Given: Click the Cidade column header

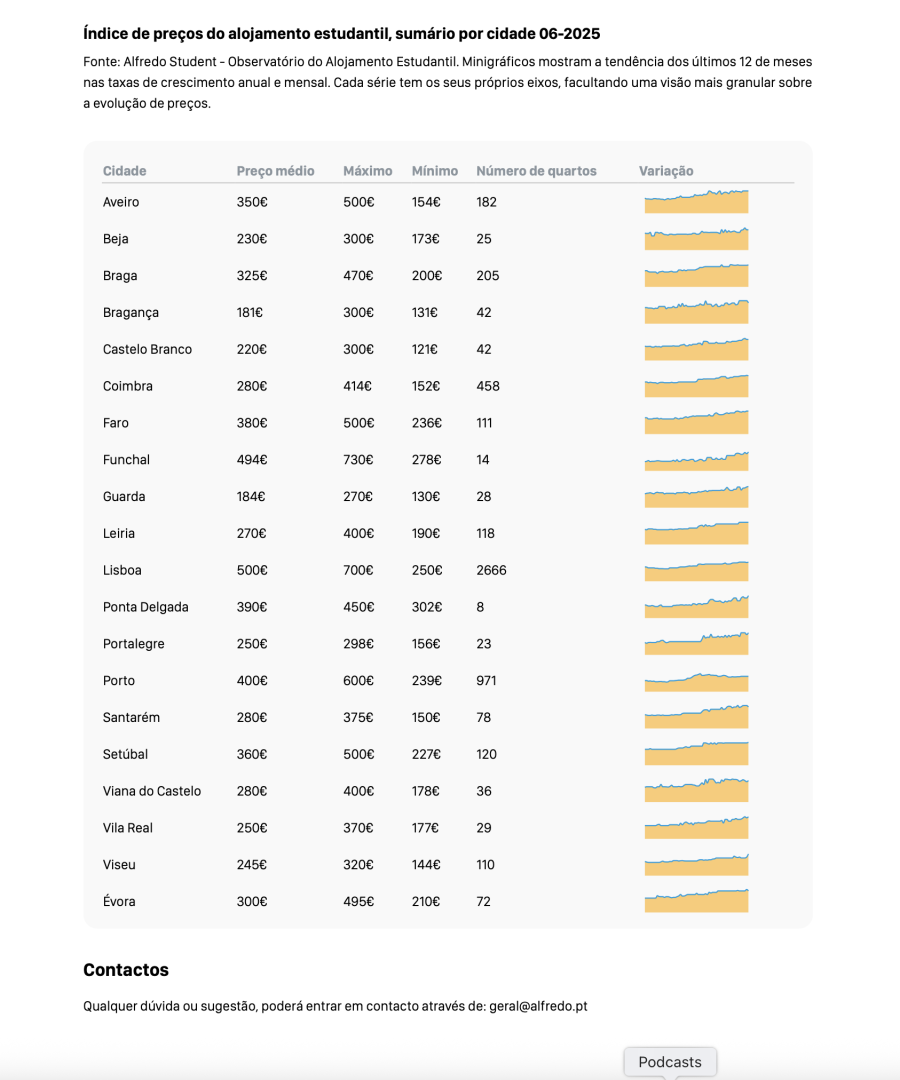Looking at the screenshot, I should pos(124,171).
